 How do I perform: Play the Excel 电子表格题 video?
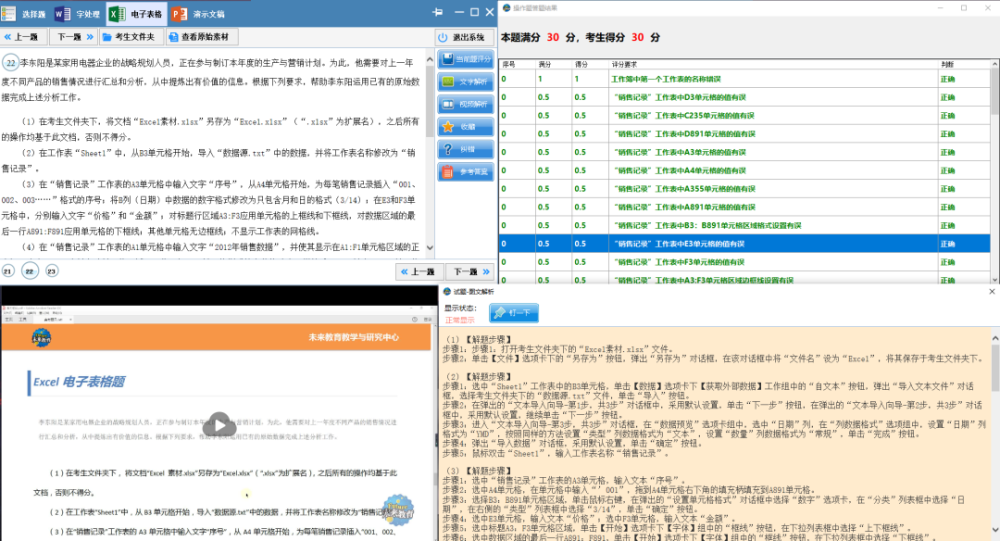point(220,424)
